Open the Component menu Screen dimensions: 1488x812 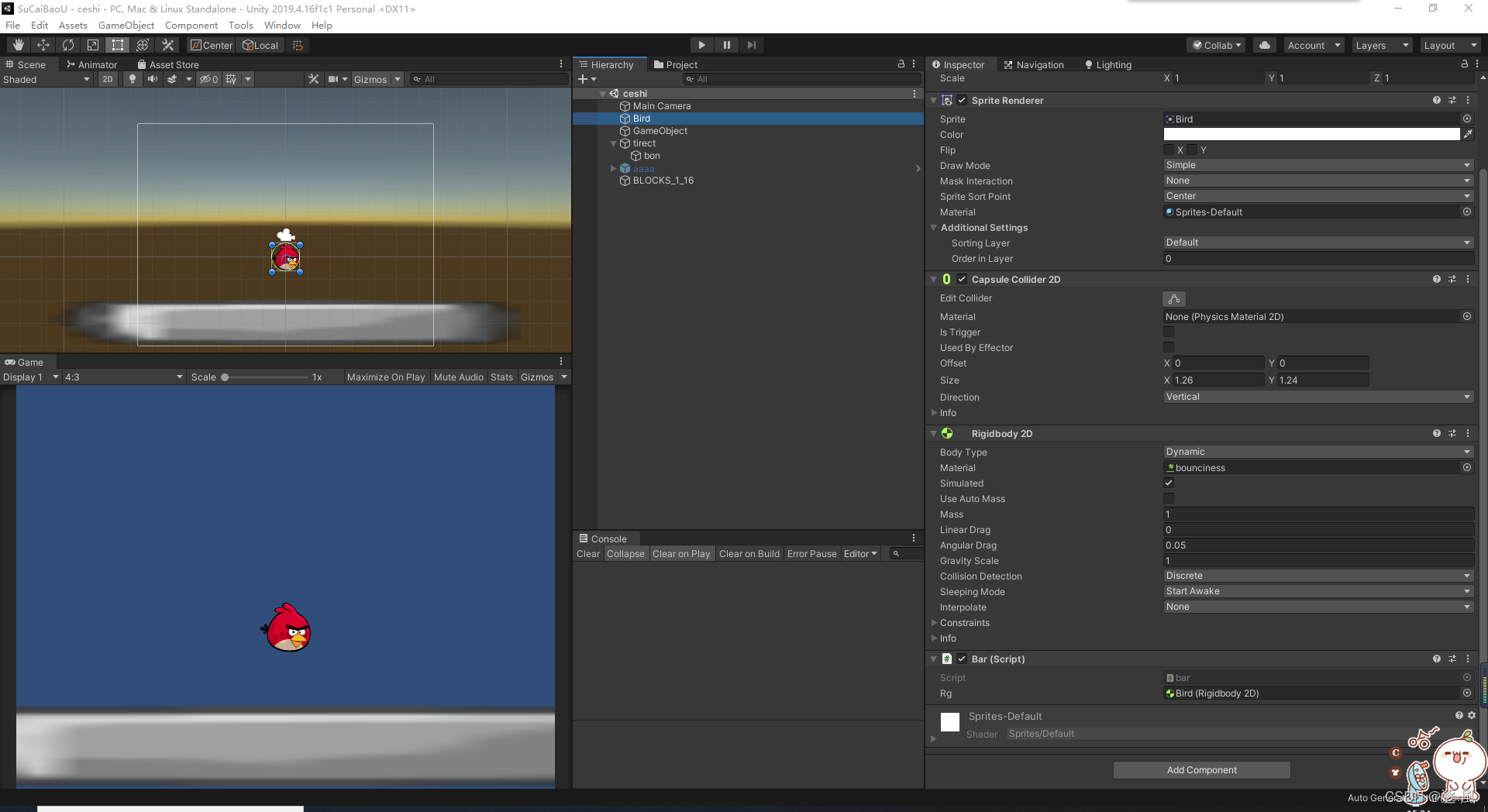tap(191, 25)
